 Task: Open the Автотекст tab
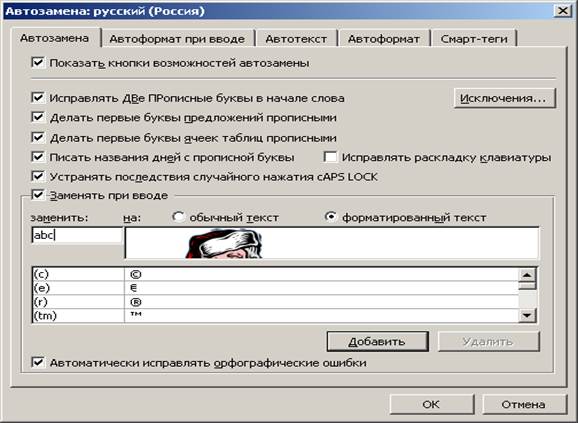coord(296,39)
